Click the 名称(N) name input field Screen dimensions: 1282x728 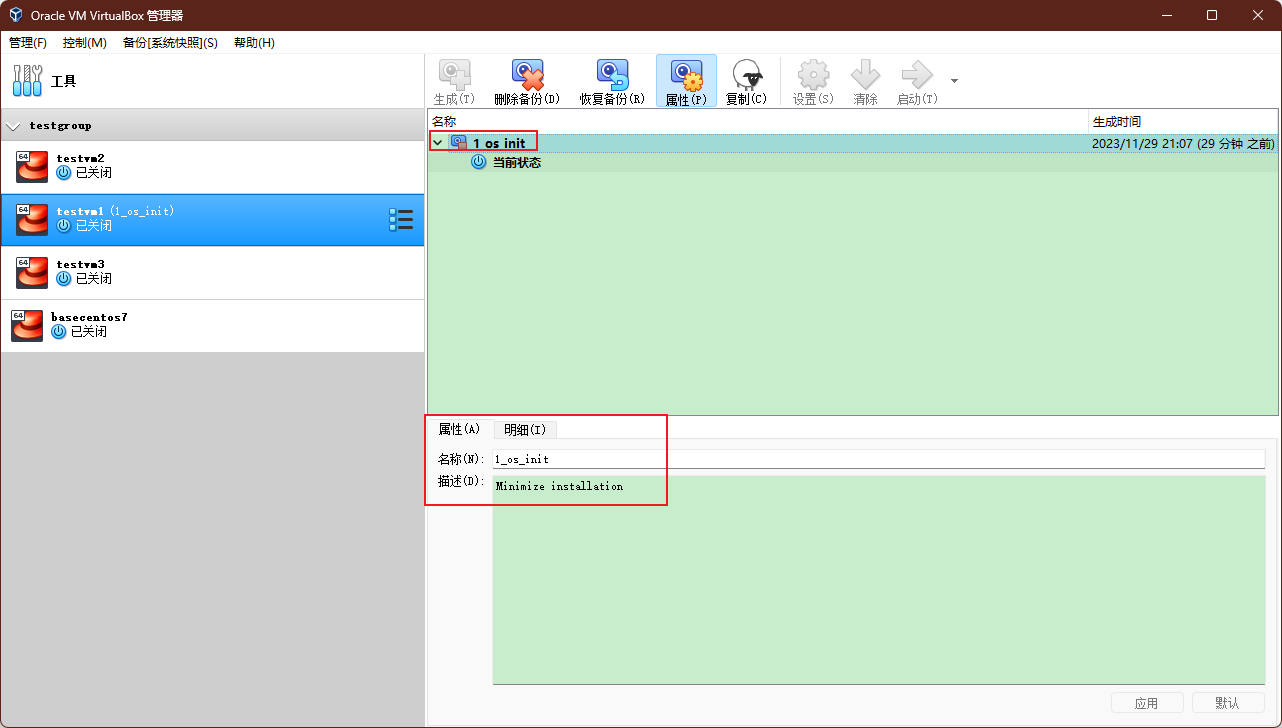879,459
